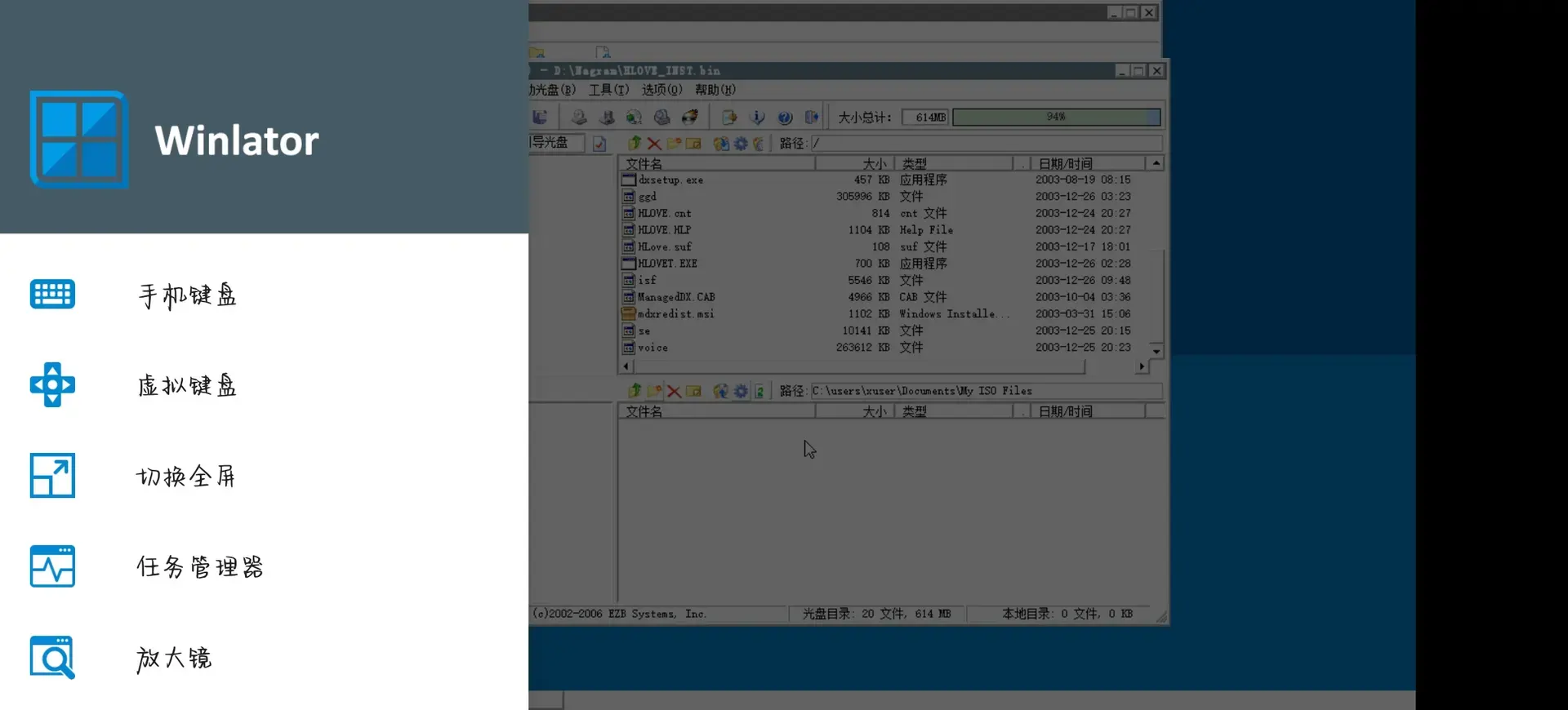
Task: Select the file HLOVE.HLP
Action: point(664,230)
